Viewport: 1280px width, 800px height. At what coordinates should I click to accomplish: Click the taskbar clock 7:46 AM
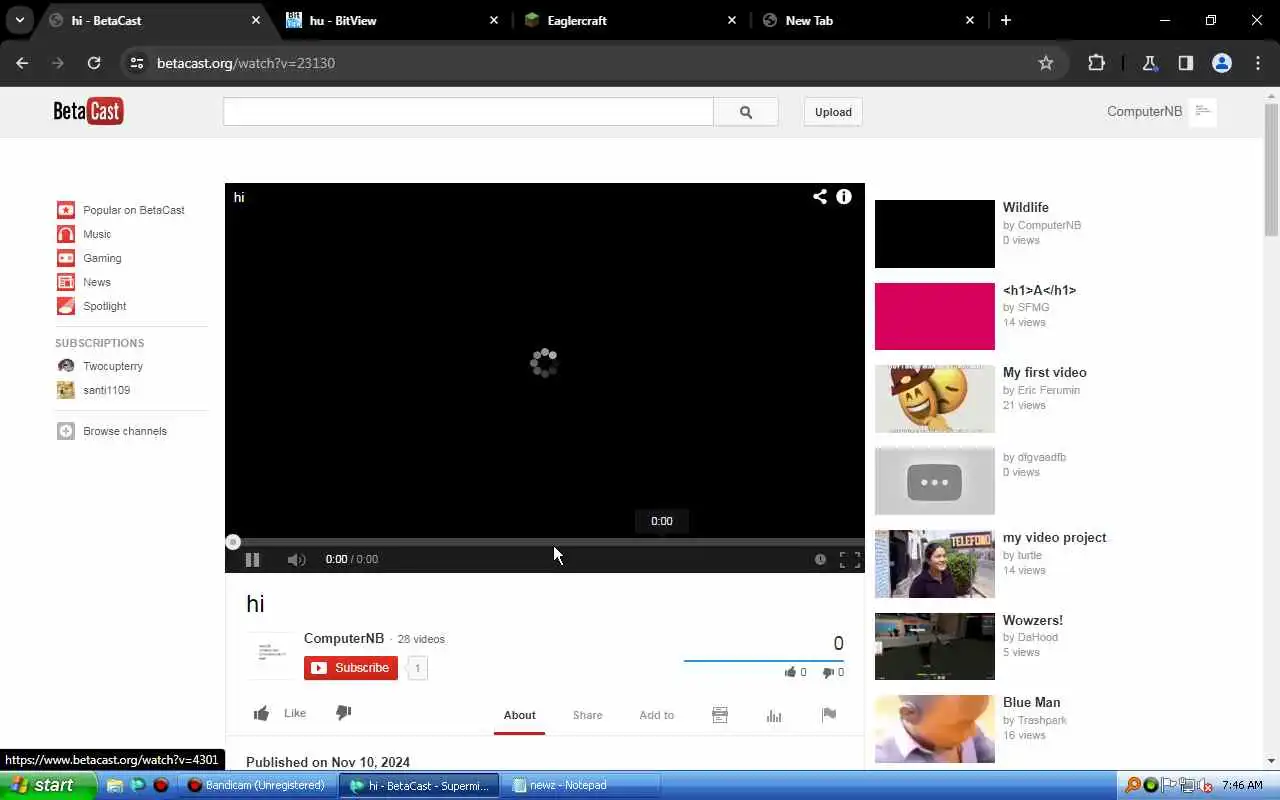[x=1242, y=786]
